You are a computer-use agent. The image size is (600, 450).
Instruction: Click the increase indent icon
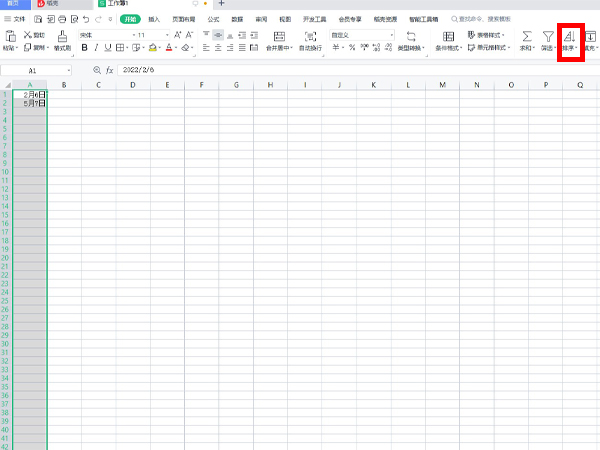click(x=254, y=35)
